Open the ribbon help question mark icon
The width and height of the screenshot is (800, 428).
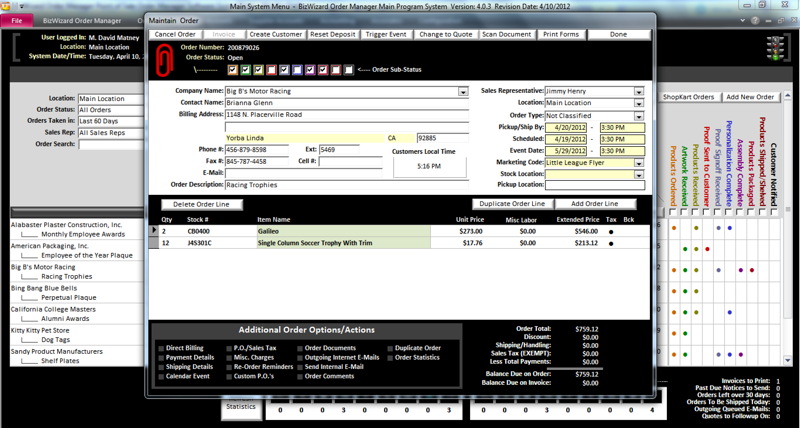[x=754, y=21]
